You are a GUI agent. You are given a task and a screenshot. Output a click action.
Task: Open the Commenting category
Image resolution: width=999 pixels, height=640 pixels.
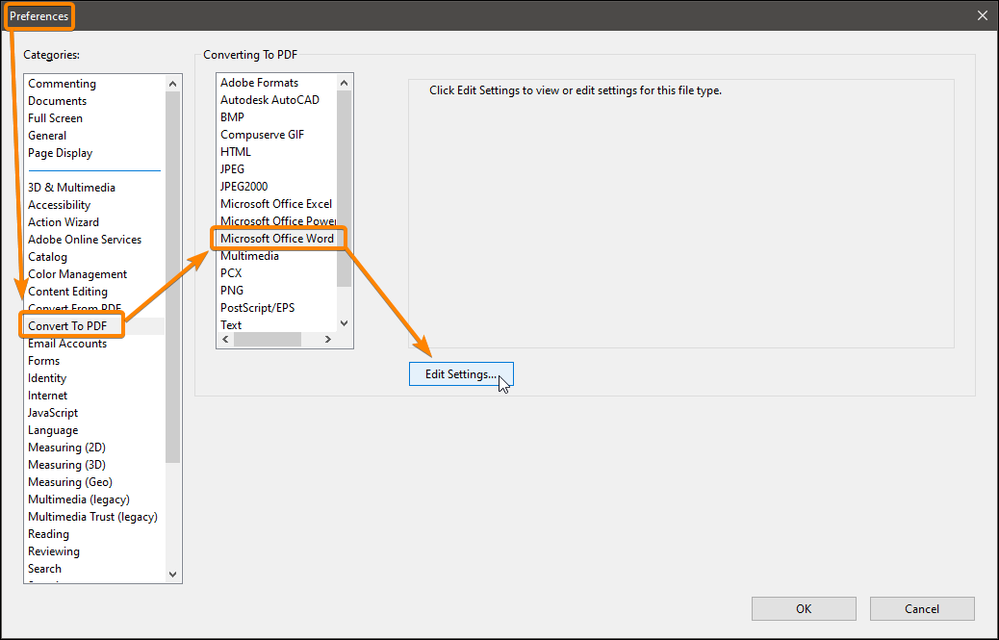(x=62, y=83)
